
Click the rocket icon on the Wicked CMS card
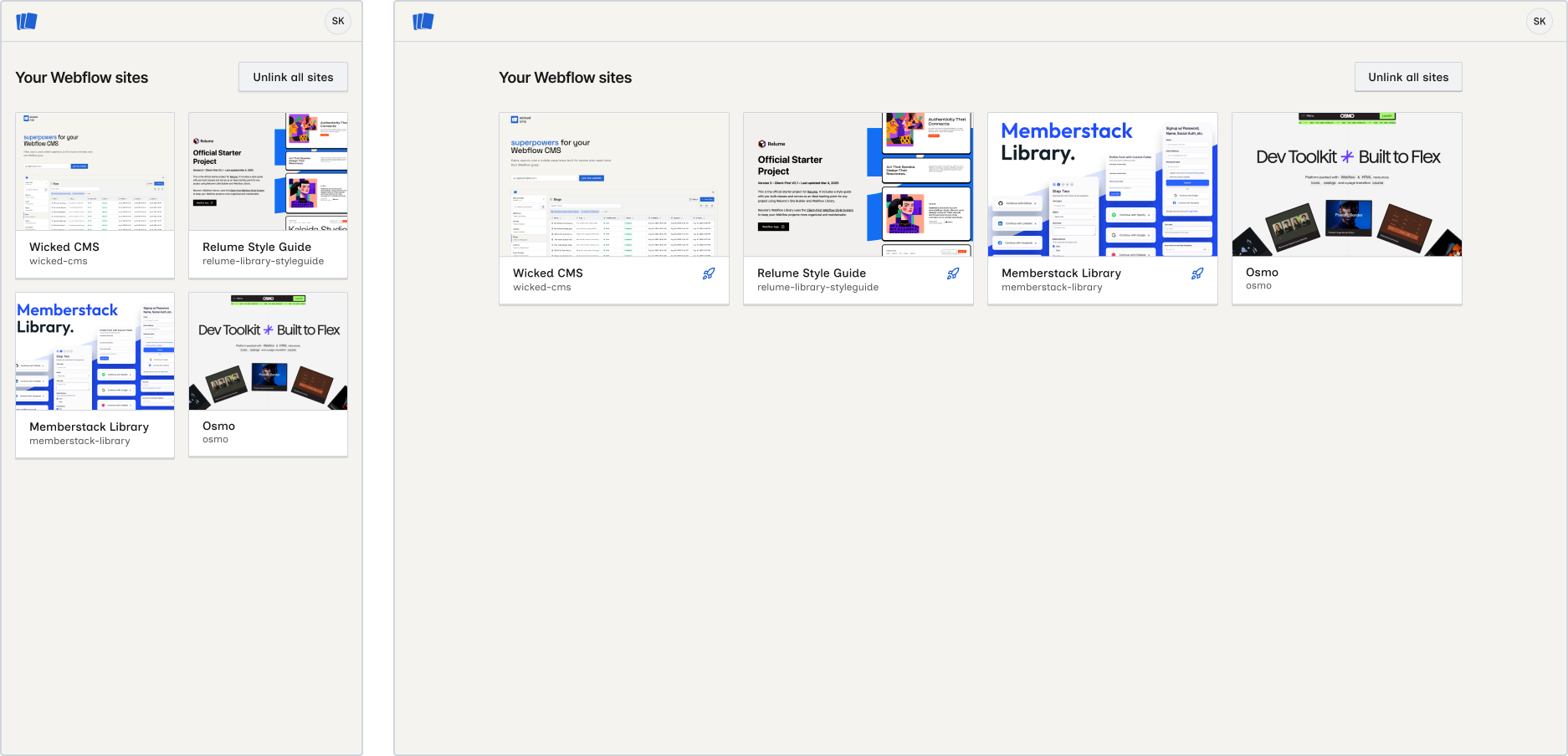(709, 273)
